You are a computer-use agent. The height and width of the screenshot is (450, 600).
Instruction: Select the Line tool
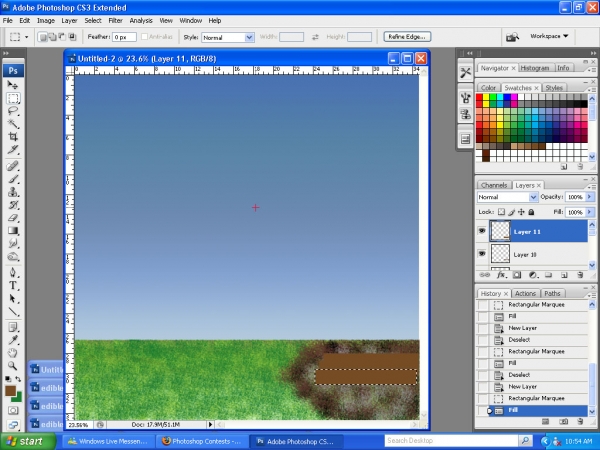(13, 311)
